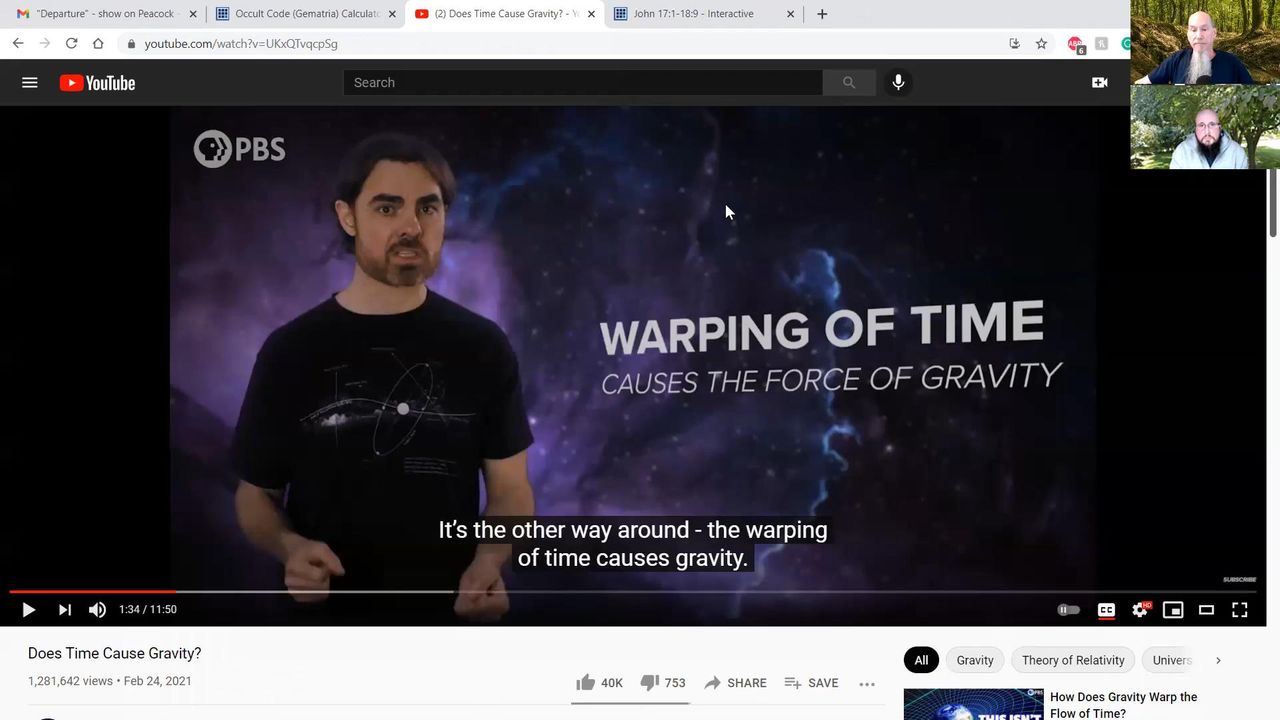Image resolution: width=1280 pixels, height=720 pixels.
Task: Toggle the autoplay switch
Action: click(x=1068, y=610)
